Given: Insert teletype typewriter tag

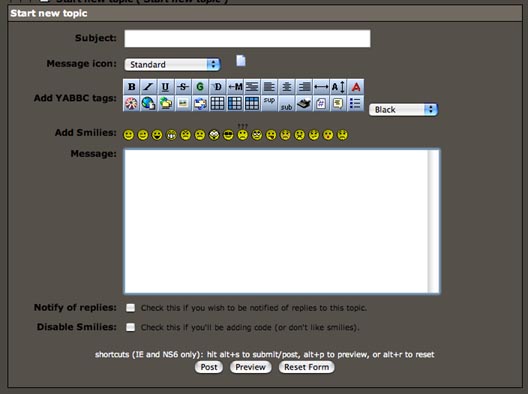Looking at the screenshot, I should pos(304,103).
